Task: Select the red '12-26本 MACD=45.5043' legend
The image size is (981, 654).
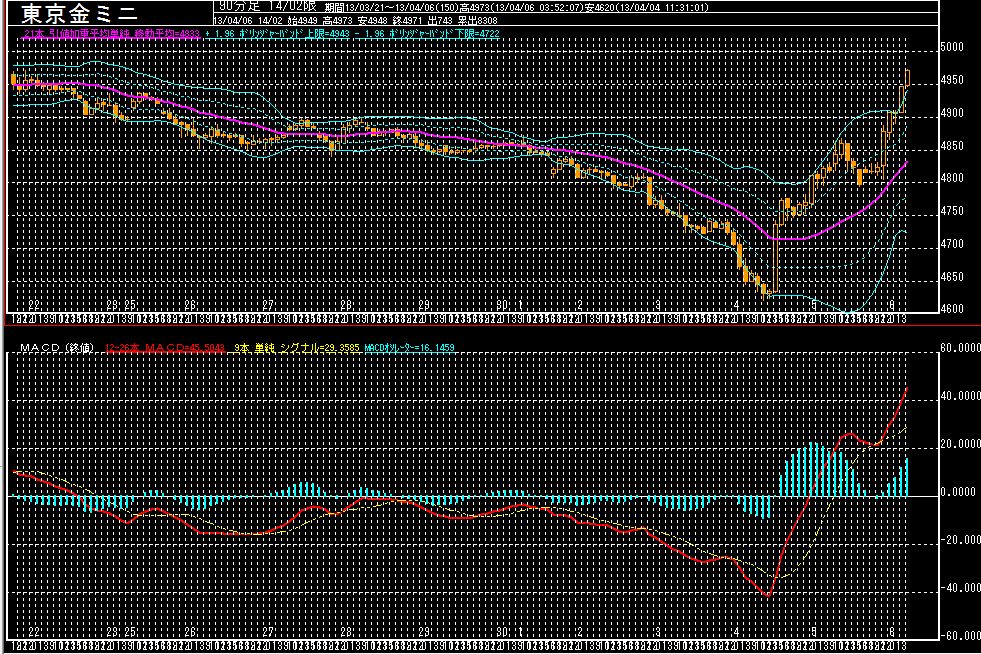Action: click(165, 347)
